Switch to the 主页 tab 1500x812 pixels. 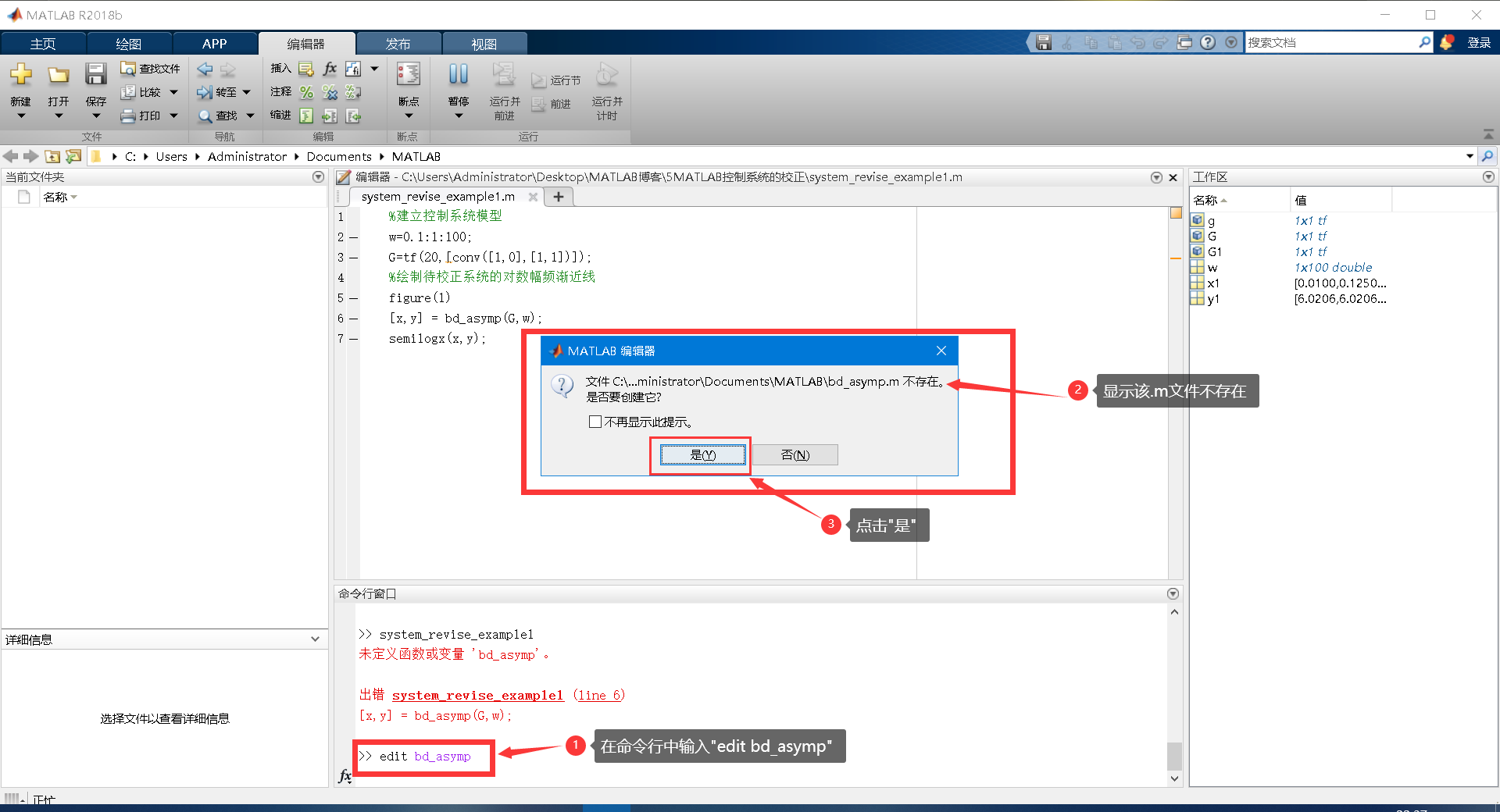tap(43, 44)
